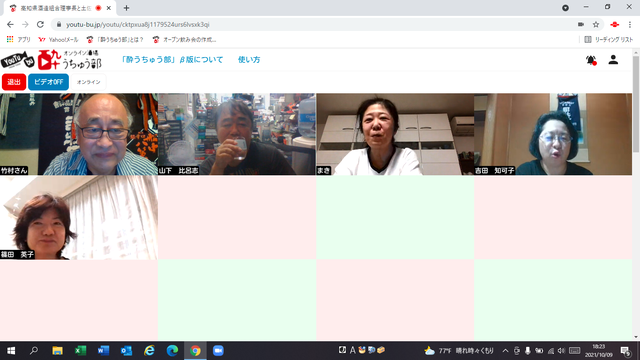Open the Chrome profile dropdown circle icon
The height and width of the screenshot is (360, 640).
(565, 8)
